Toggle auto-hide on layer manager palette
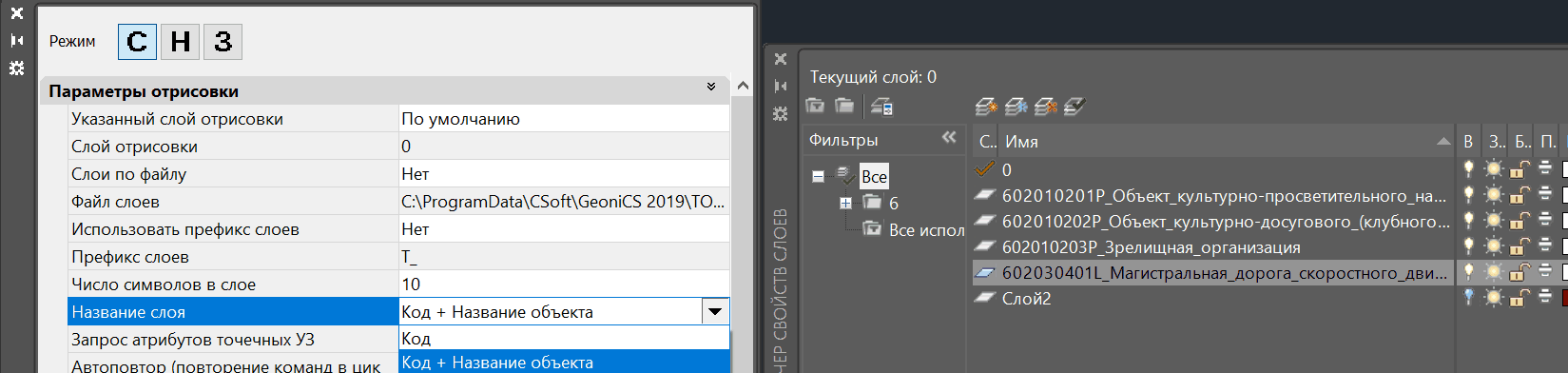The image size is (1568, 373). click(x=781, y=86)
